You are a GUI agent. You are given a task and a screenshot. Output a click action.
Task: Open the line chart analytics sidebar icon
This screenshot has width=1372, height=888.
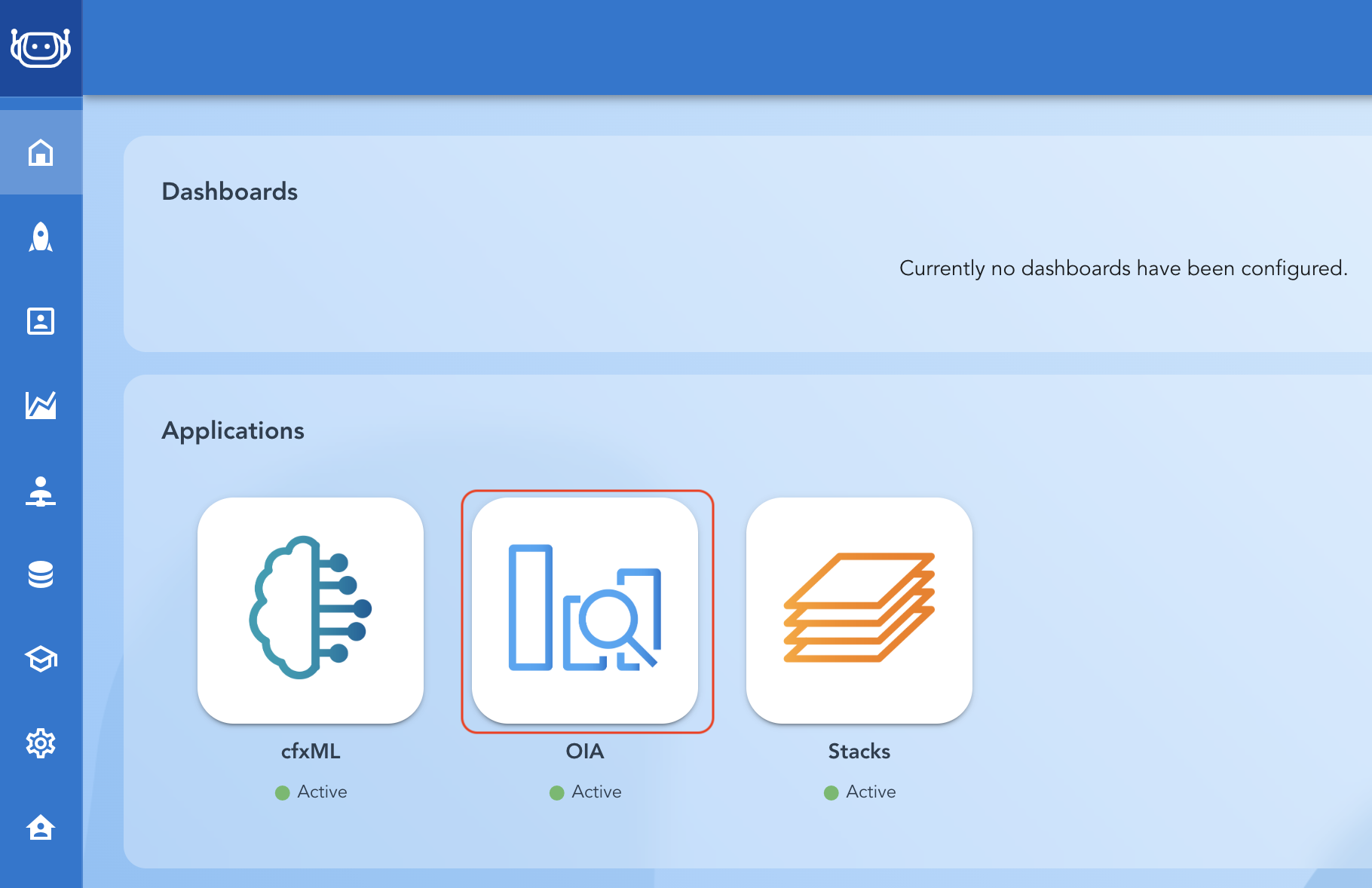pyautogui.click(x=41, y=406)
